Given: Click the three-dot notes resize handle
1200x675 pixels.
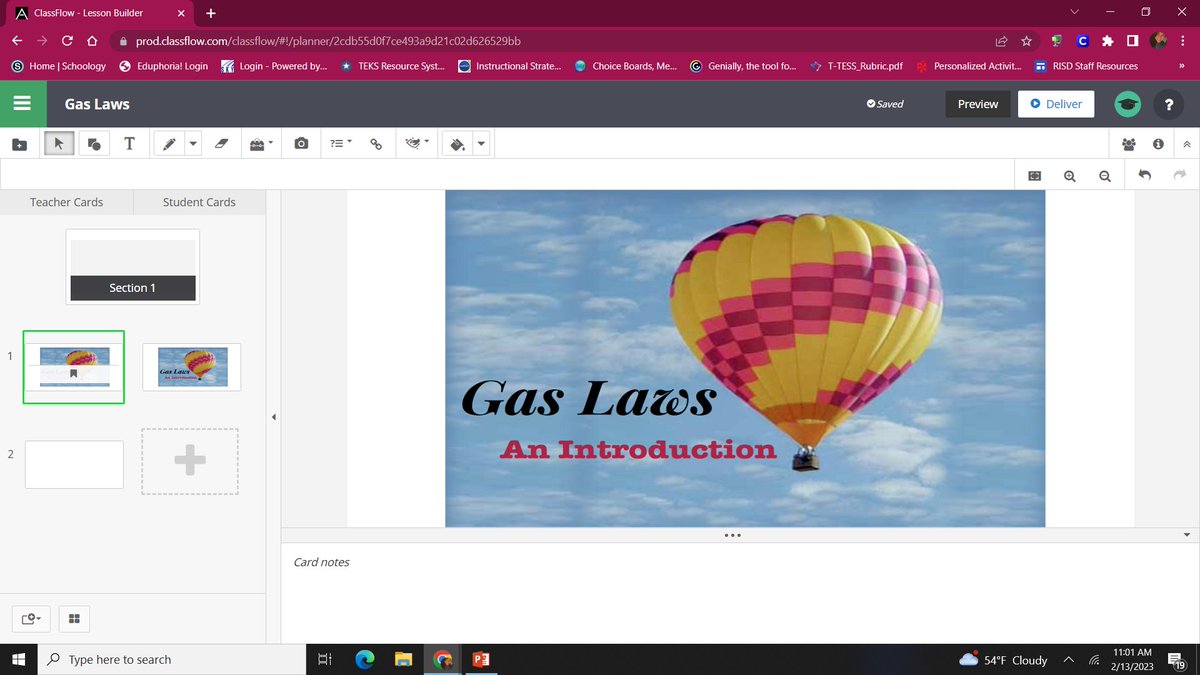Looking at the screenshot, I should tap(733, 535).
